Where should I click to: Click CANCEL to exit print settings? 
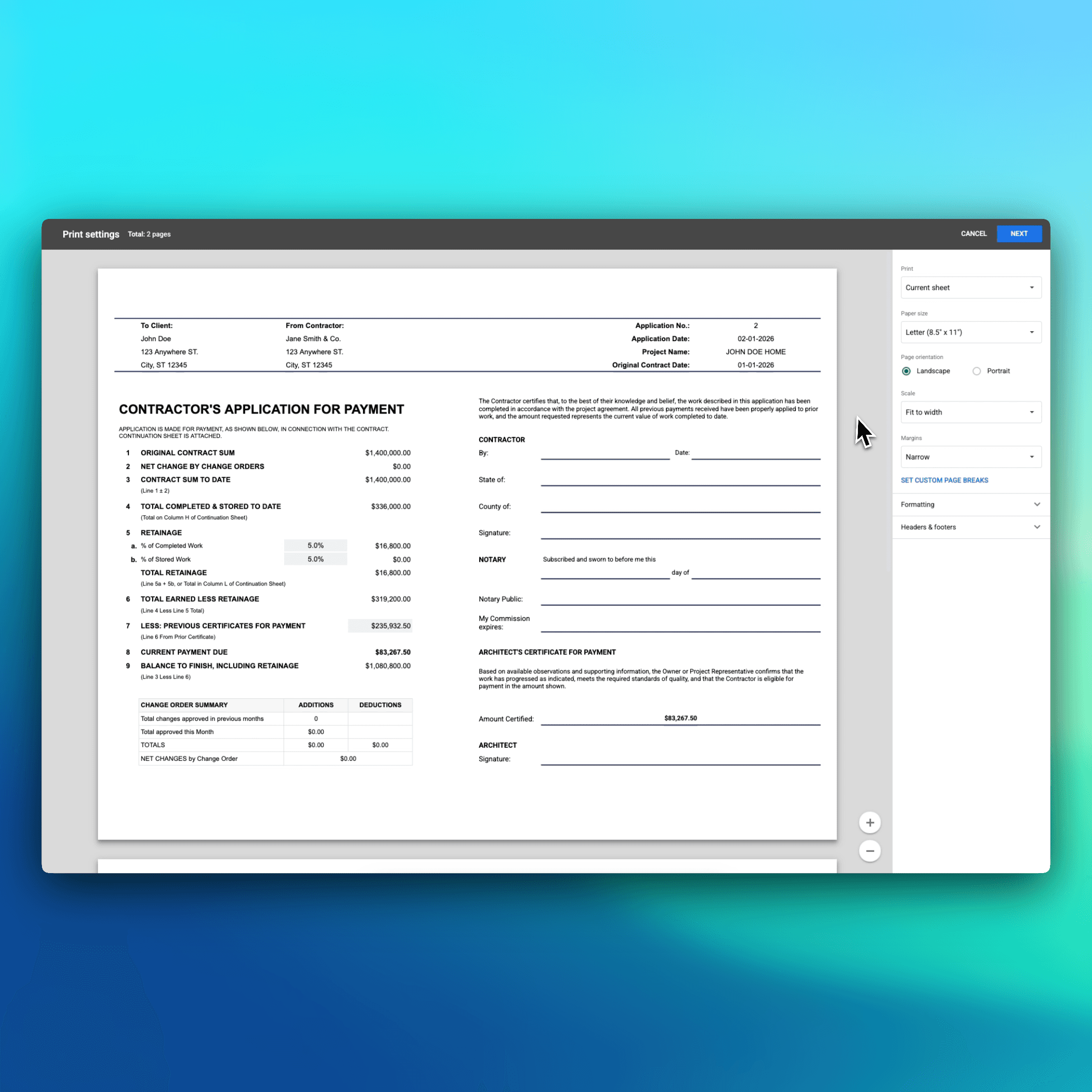[x=973, y=234]
